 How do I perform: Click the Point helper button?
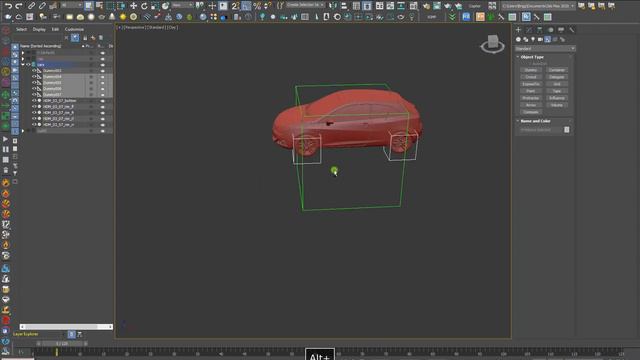(x=531, y=91)
